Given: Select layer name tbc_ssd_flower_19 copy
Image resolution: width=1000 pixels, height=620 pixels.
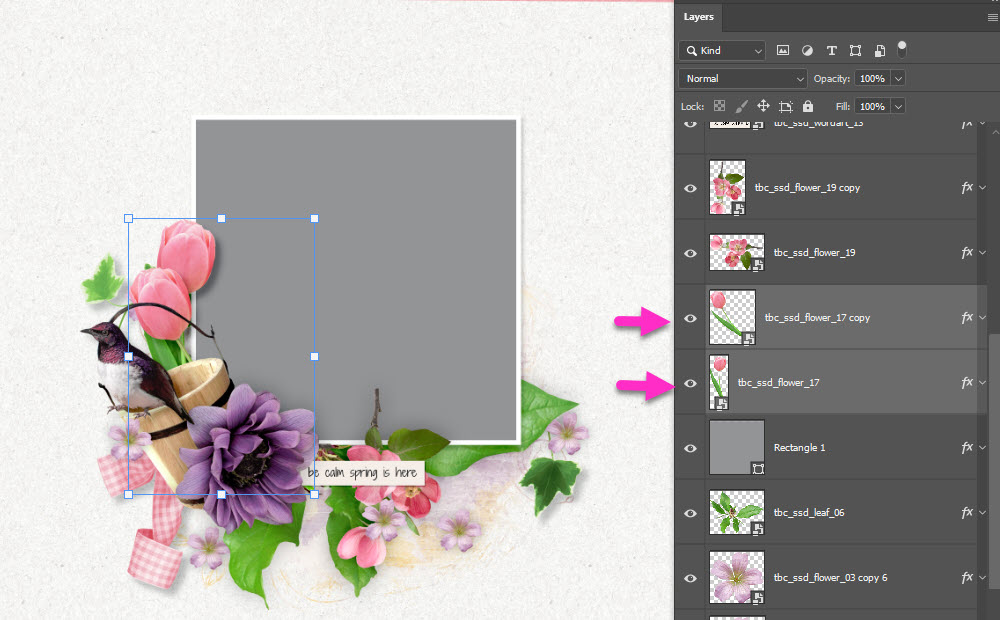Looking at the screenshot, I should 807,188.
